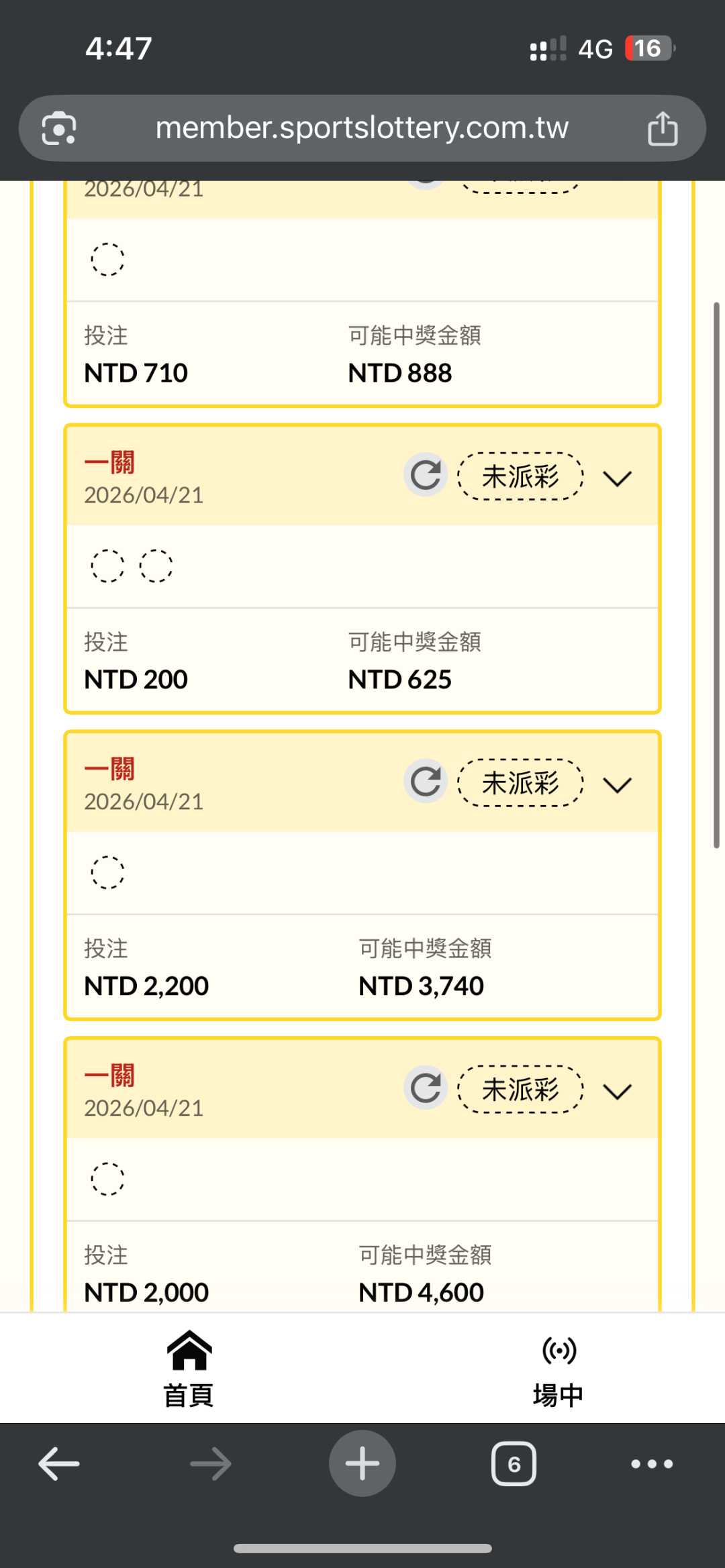Expand the NTD 200 bet details
The width and height of the screenshot is (725, 1568).
(618, 478)
